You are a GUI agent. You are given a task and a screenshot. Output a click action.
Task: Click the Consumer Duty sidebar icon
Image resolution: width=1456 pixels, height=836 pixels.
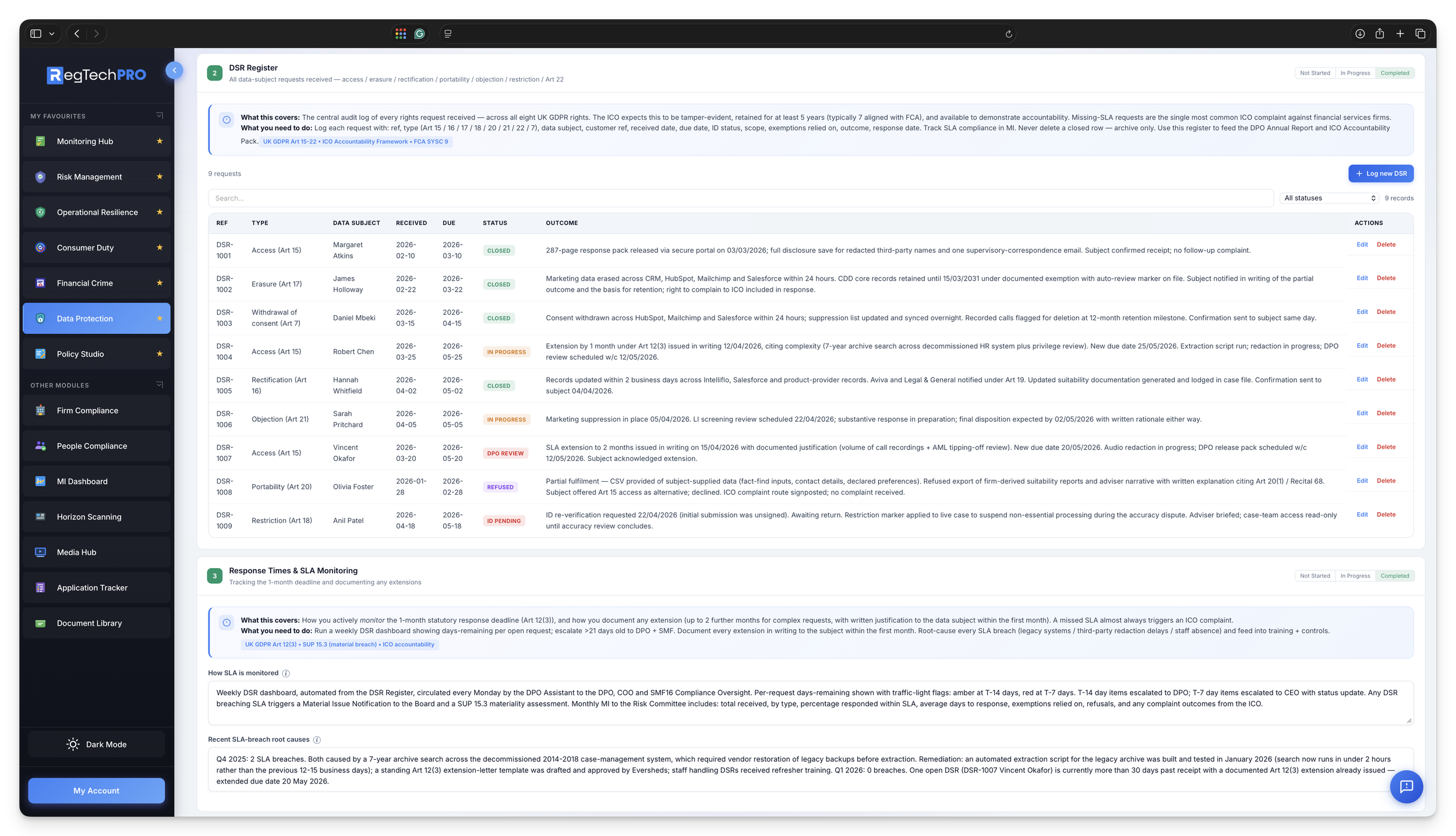40,248
